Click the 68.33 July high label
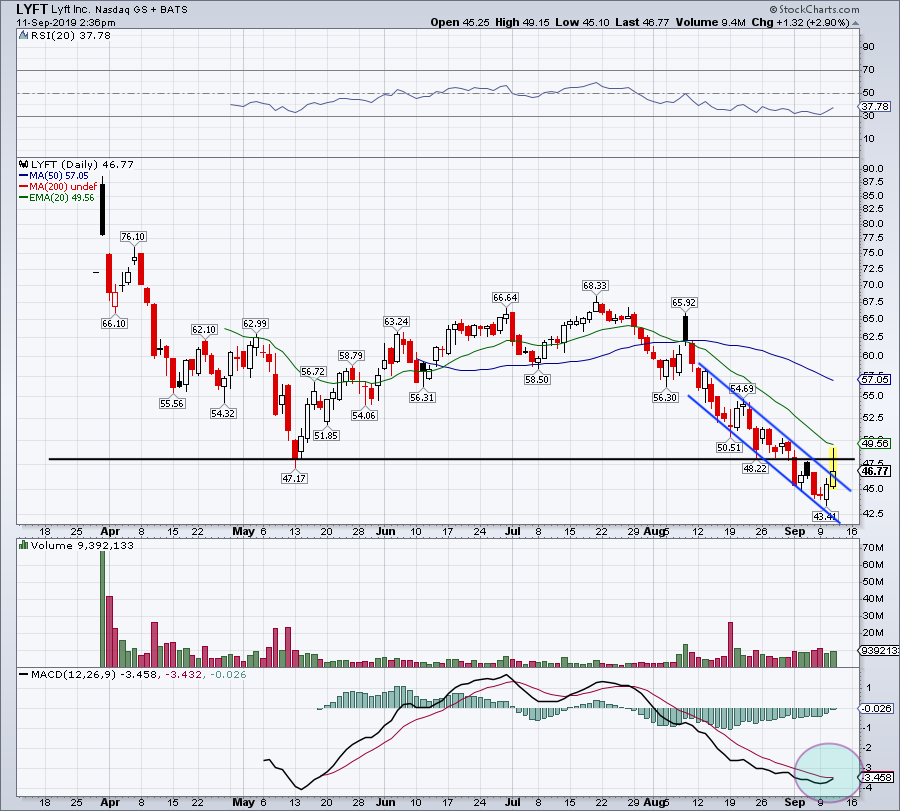The height and width of the screenshot is (811, 900). 595,285
